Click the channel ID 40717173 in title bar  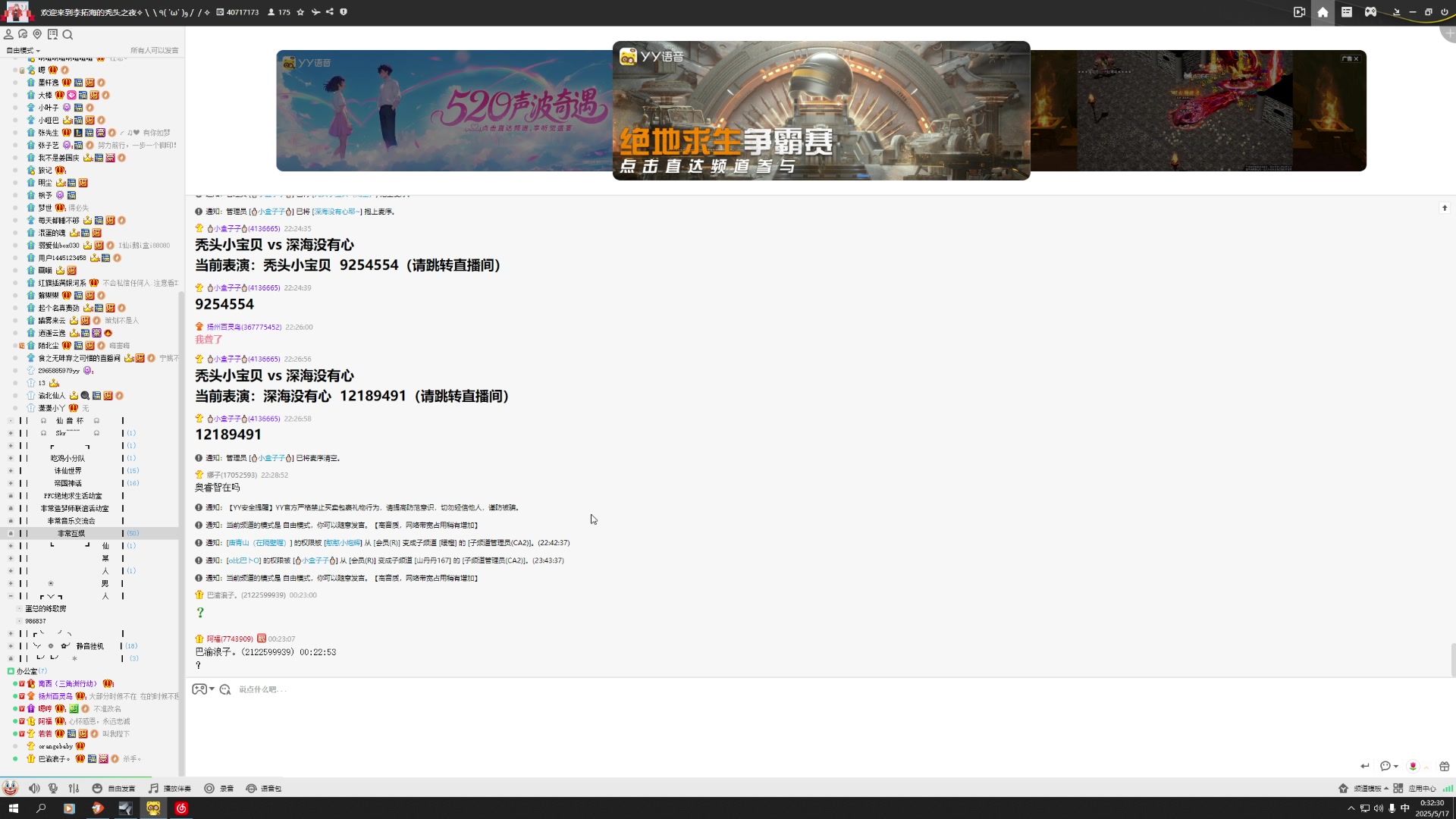click(x=238, y=12)
